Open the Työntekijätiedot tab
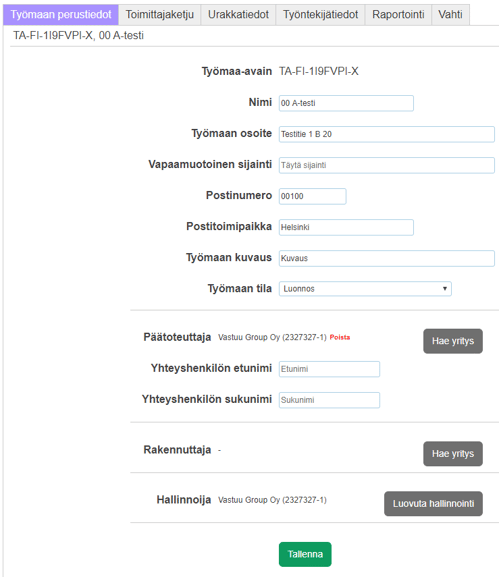499x577 pixels. click(x=320, y=15)
